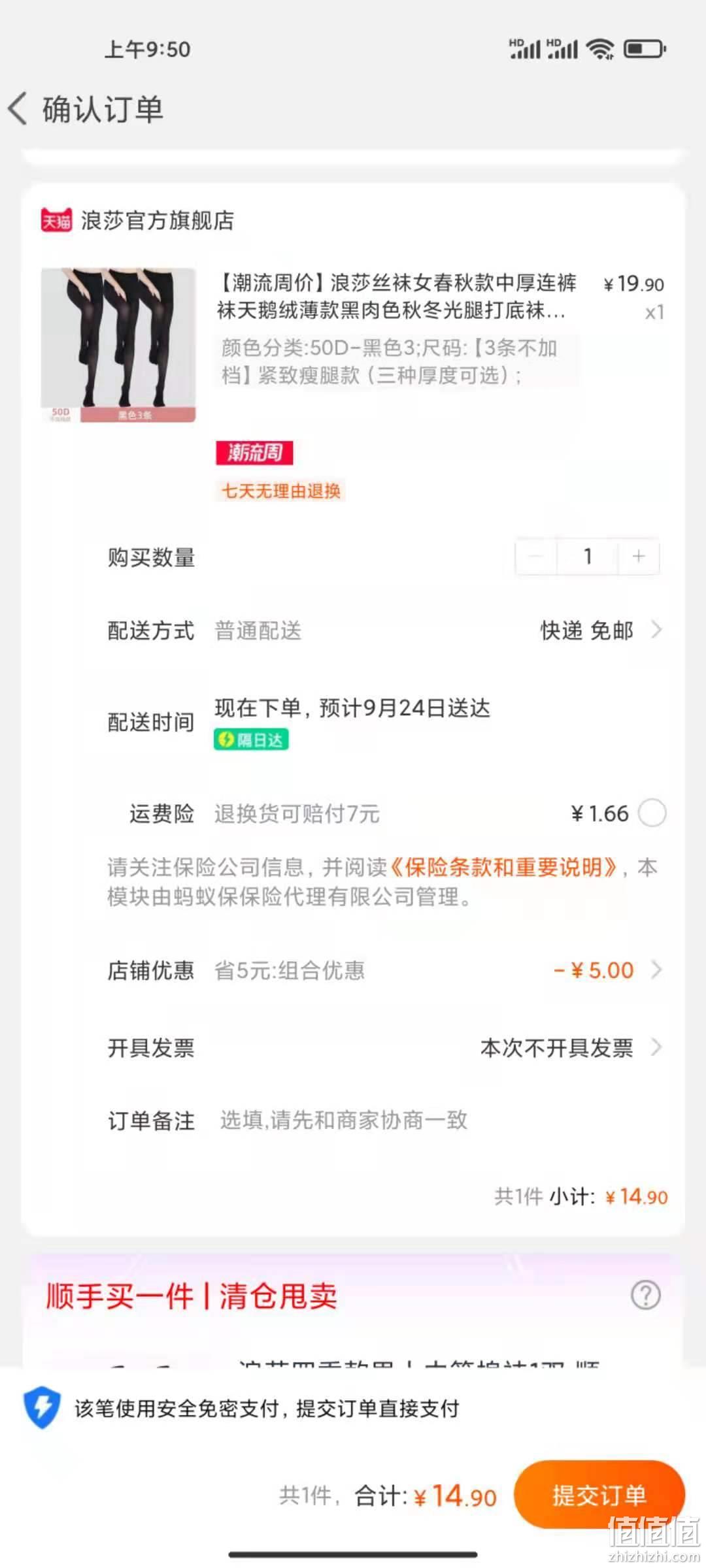
Task: Increase purchase quantity with plus button
Action: click(x=639, y=557)
